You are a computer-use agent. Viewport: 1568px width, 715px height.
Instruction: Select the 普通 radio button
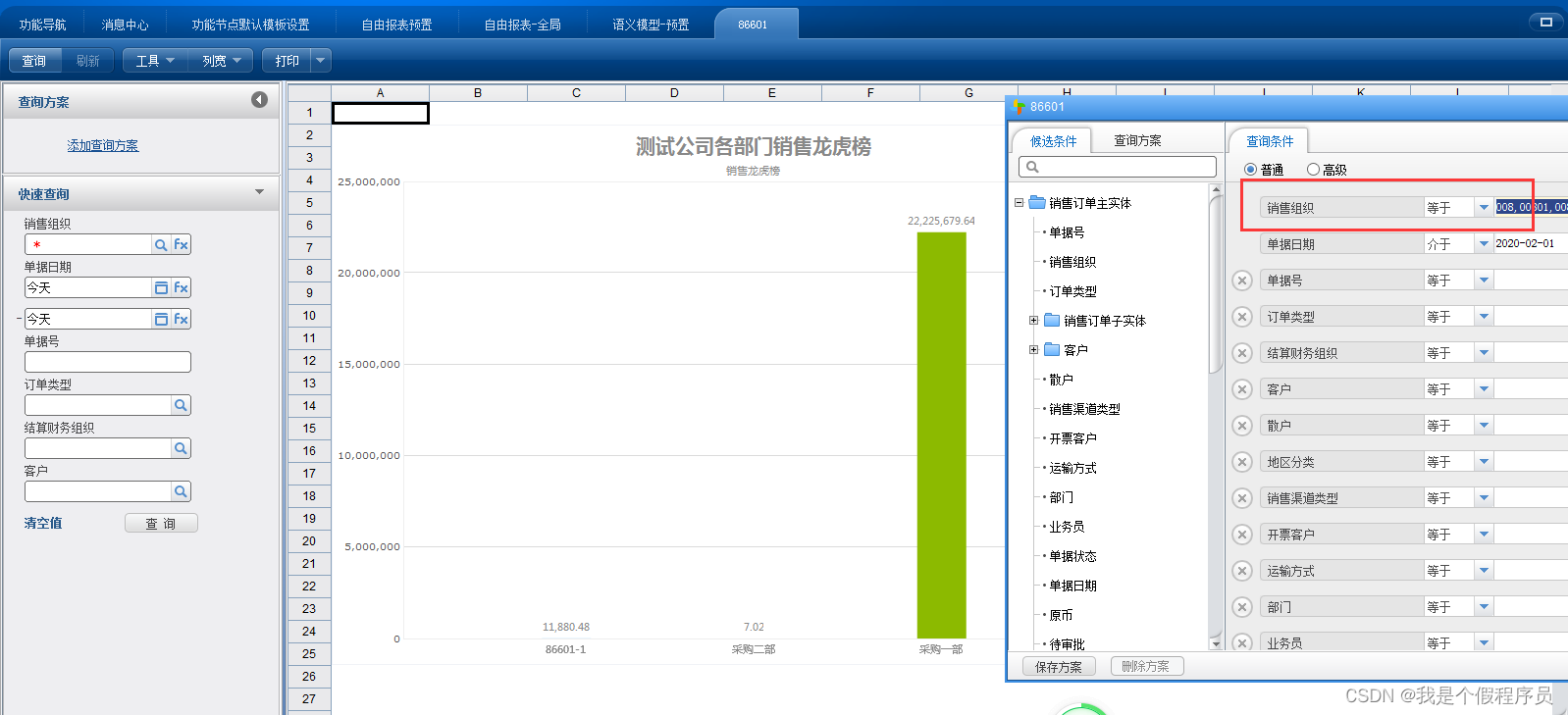(1250, 170)
